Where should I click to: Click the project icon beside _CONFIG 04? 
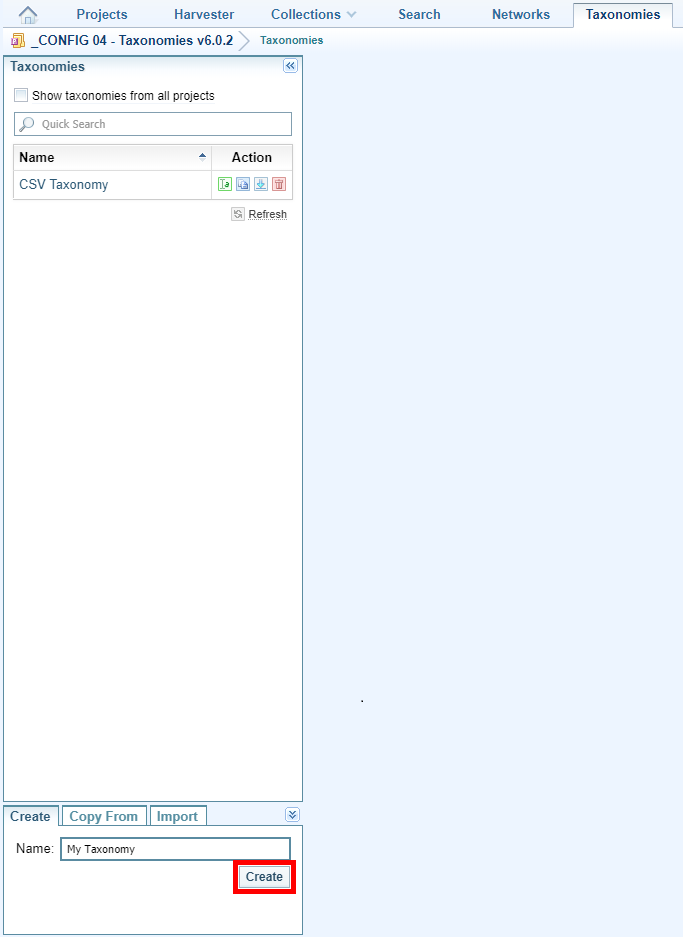pyautogui.click(x=17, y=41)
